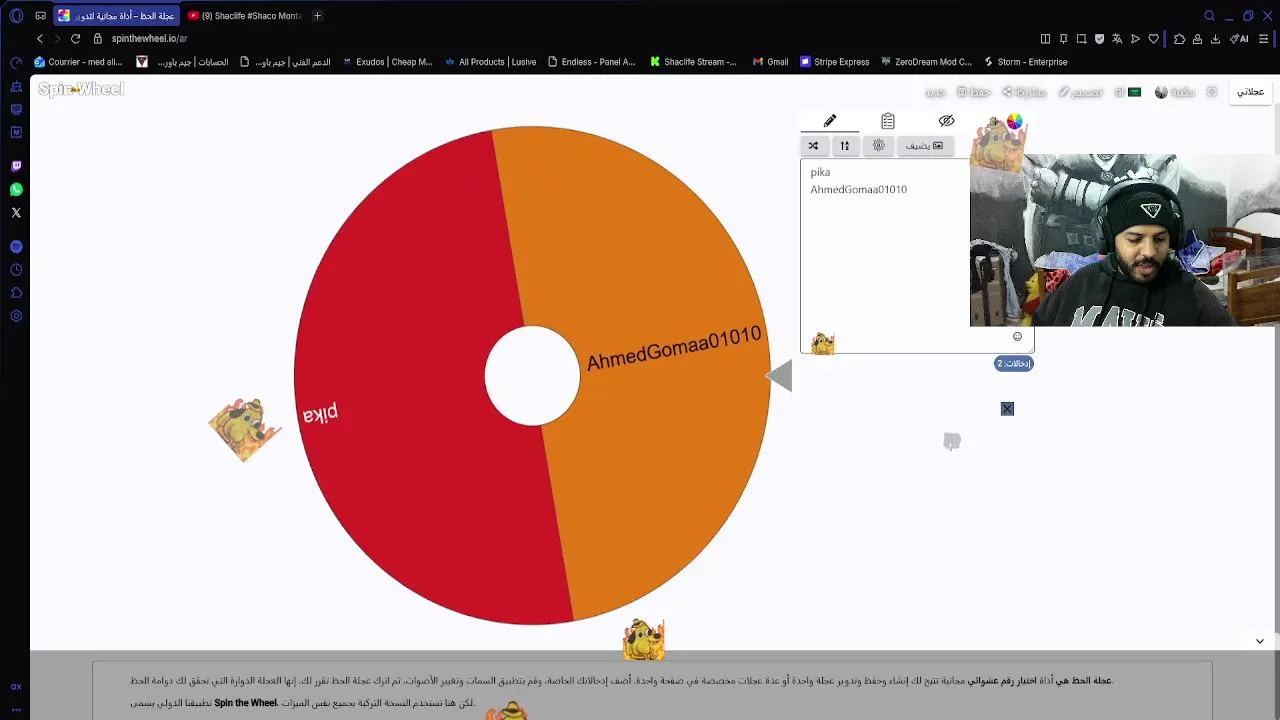
Task: Open sidebar settings gear icon
Action: click(16, 316)
